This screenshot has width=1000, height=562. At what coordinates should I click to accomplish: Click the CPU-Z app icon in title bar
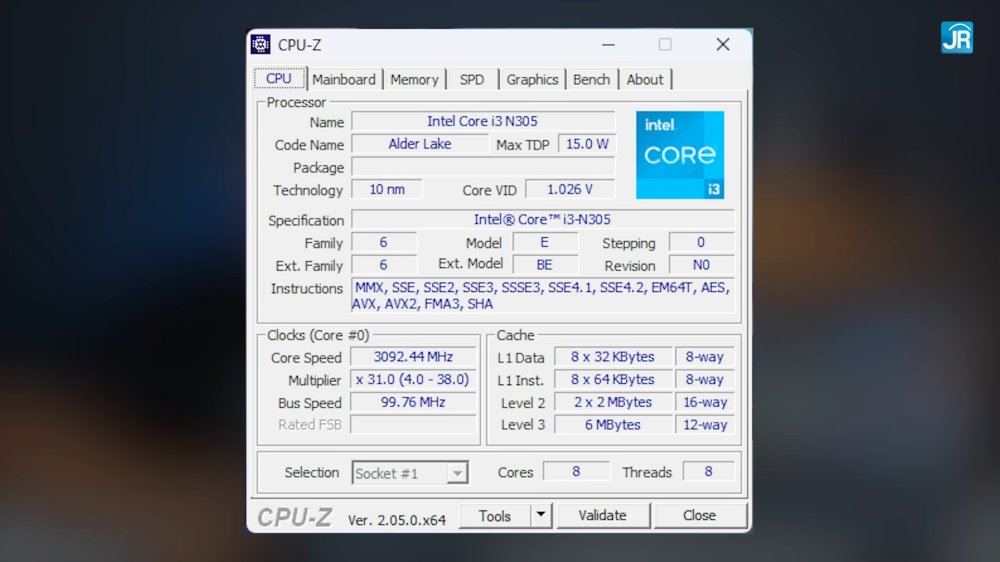[x=260, y=45]
